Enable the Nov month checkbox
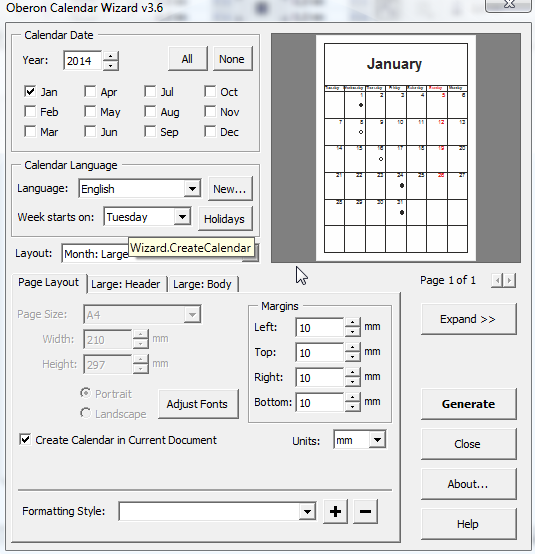 pos(210,112)
